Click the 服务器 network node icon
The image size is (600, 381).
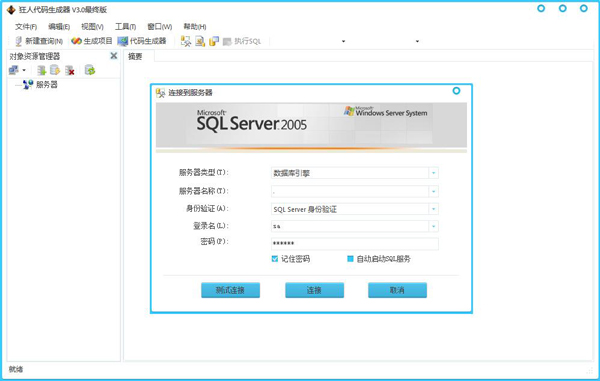[28, 85]
